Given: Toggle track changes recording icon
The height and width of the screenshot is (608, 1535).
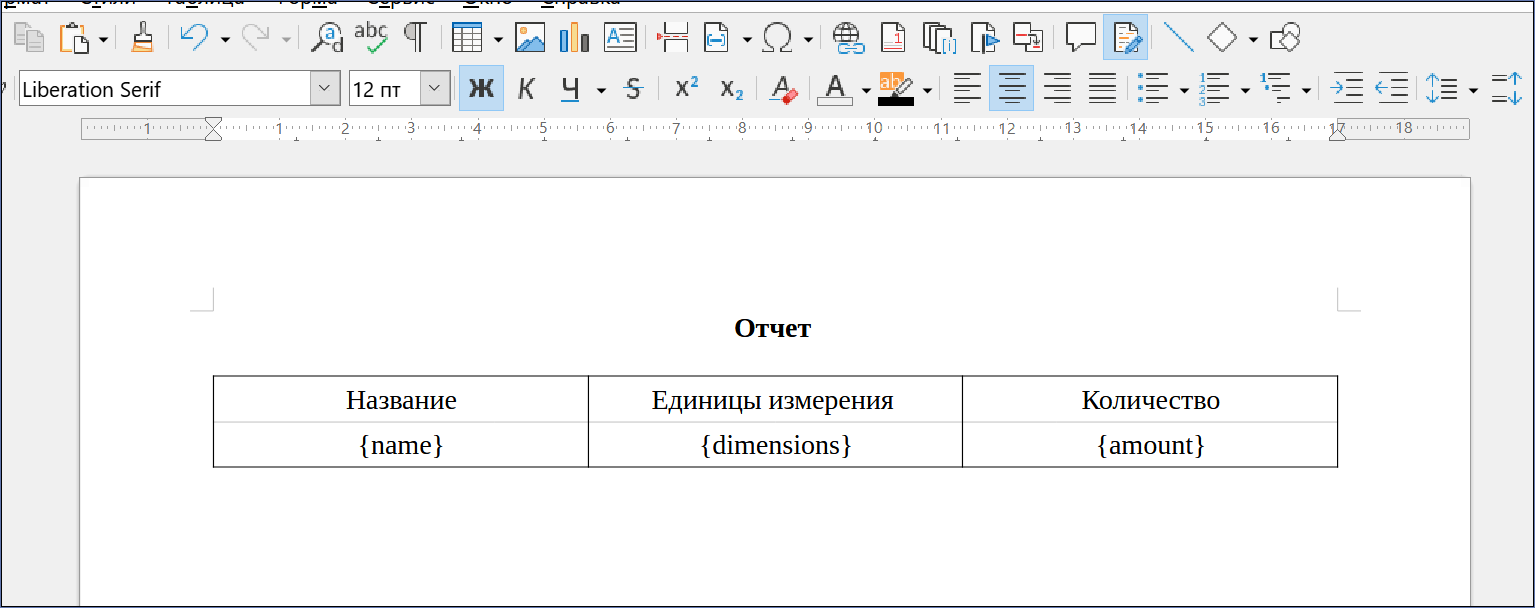Looking at the screenshot, I should point(1126,38).
